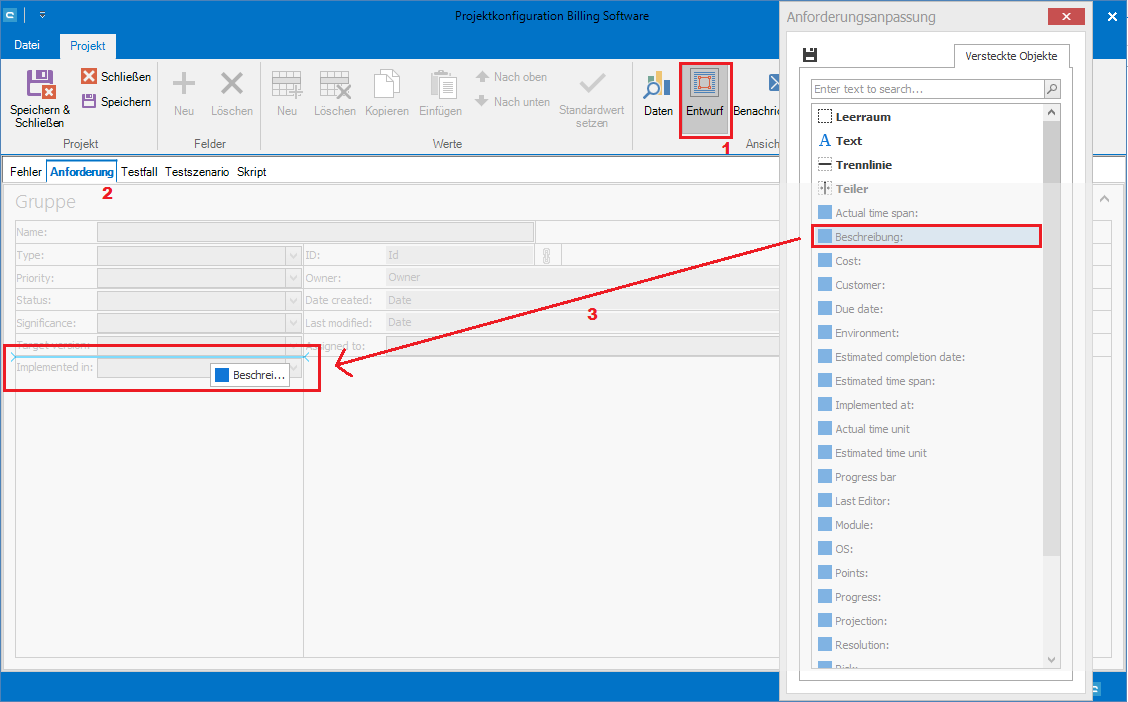Open the Datei menu tab

pyautogui.click(x=27, y=46)
